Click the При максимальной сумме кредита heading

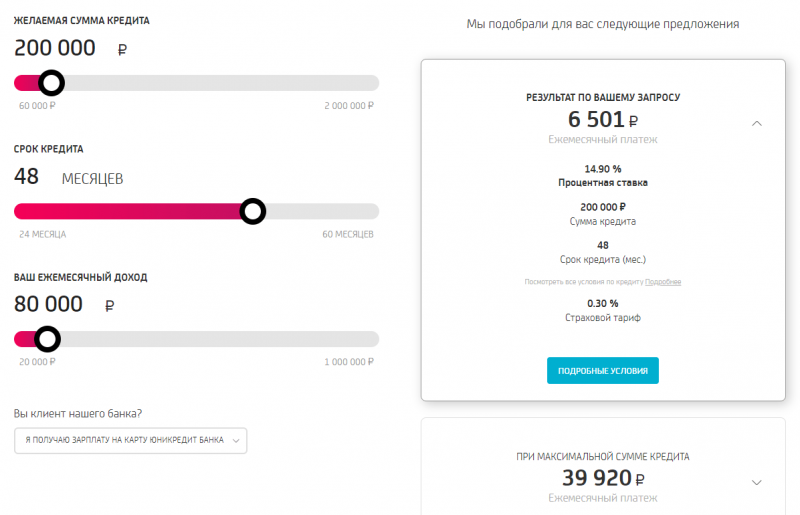[x=602, y=456]
